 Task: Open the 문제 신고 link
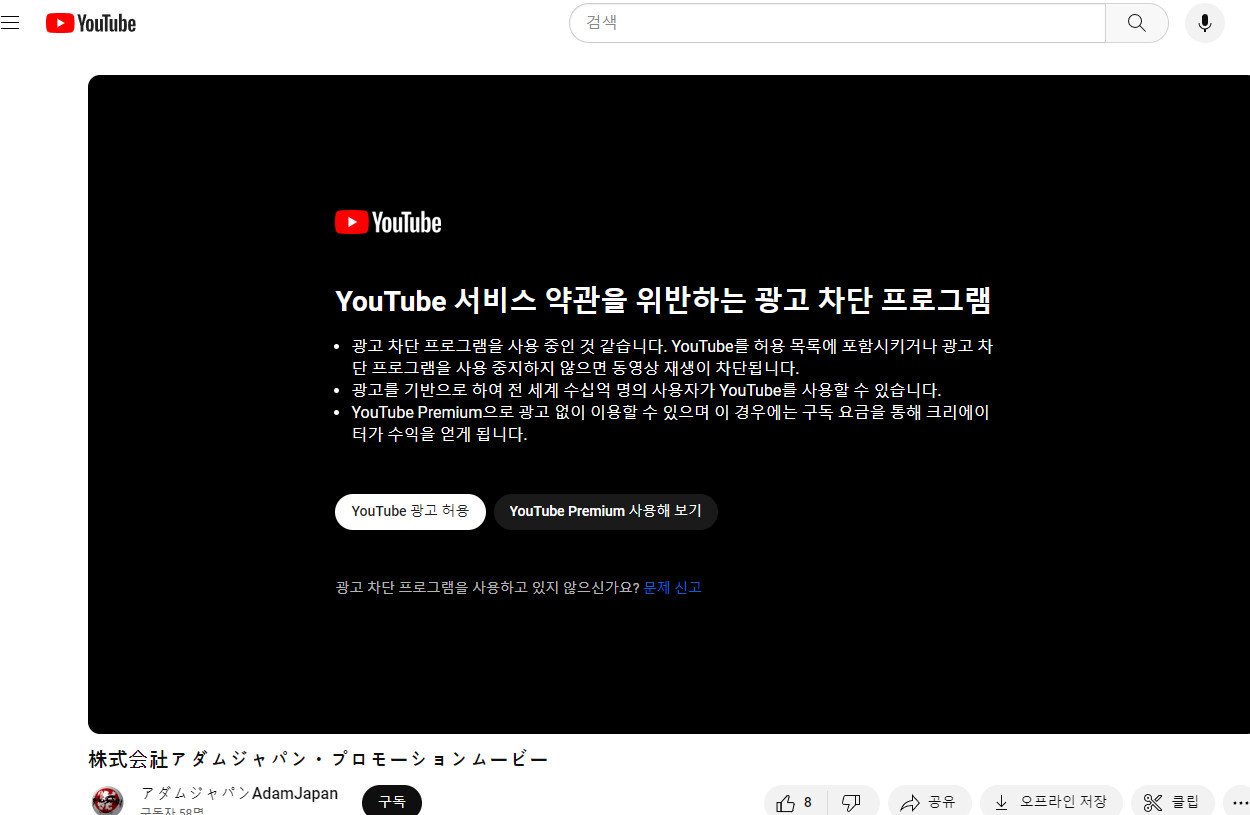(672, 588)
